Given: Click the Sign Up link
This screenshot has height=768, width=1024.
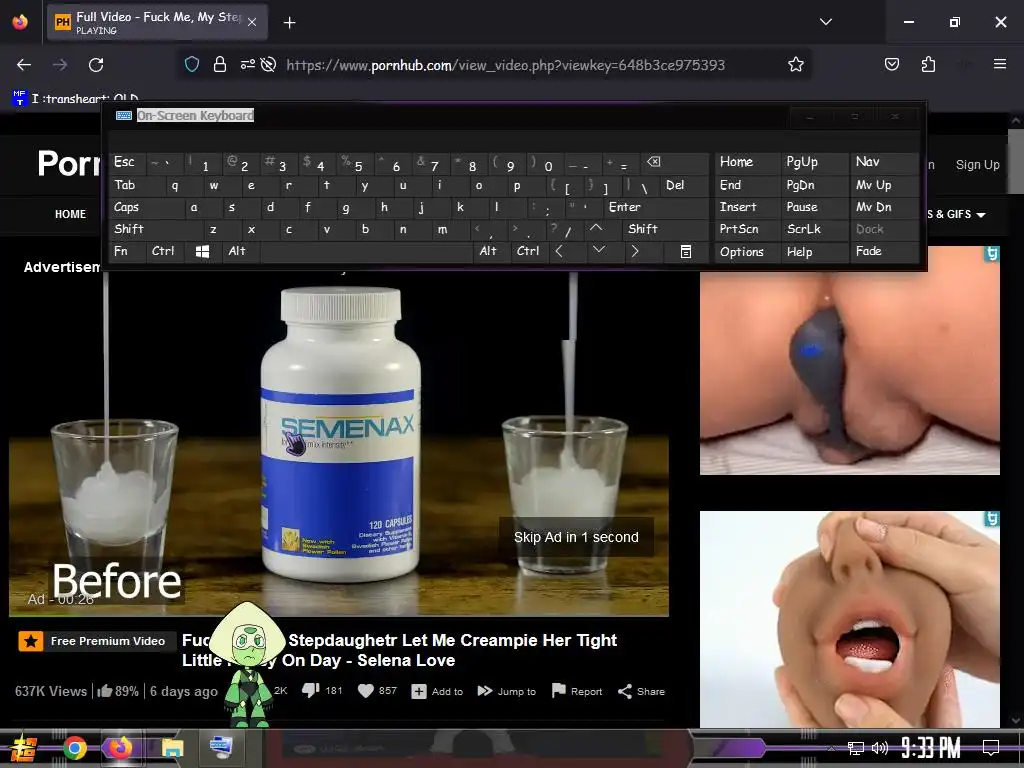Looking at the screenshot, I should click(x=977, y=165).
